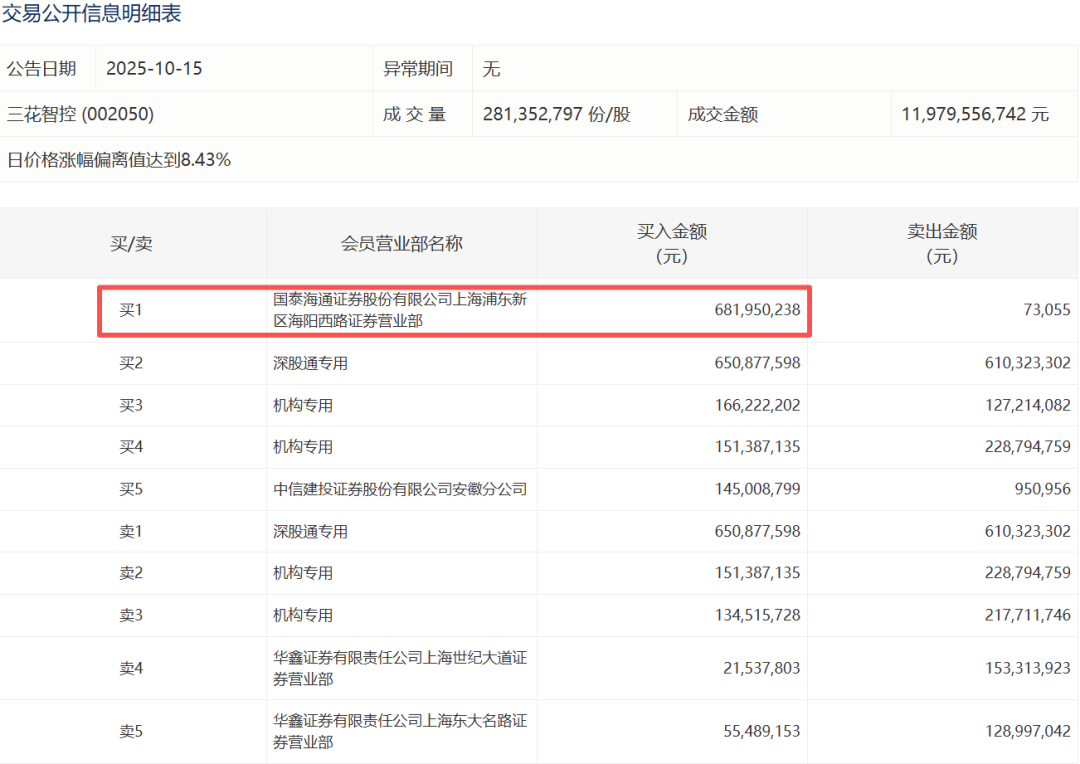Select the announcement date 2025-10-15

pyautogui.click(x=154, y=69)
